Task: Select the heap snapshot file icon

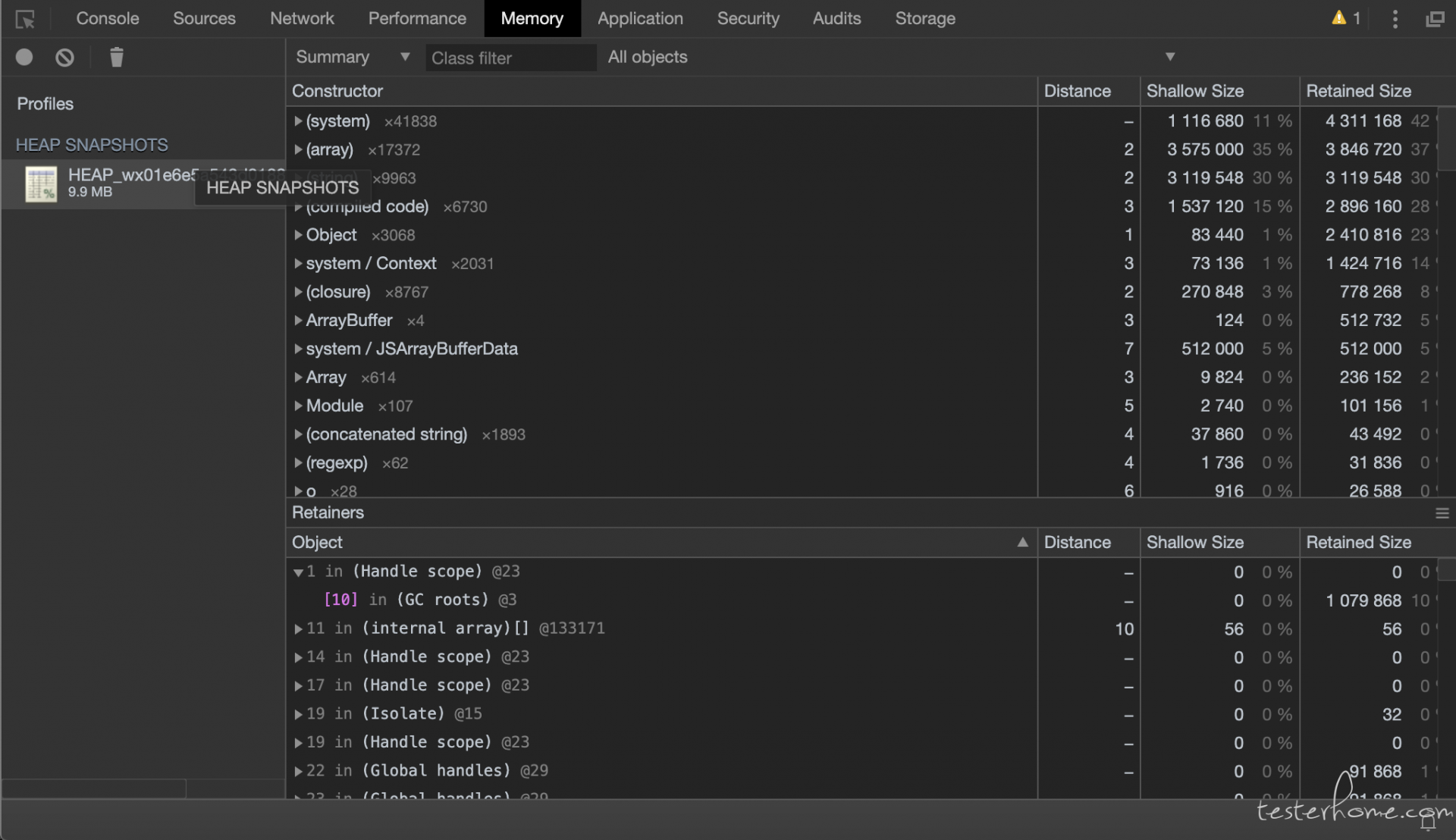Action: [x=41, y=183]
